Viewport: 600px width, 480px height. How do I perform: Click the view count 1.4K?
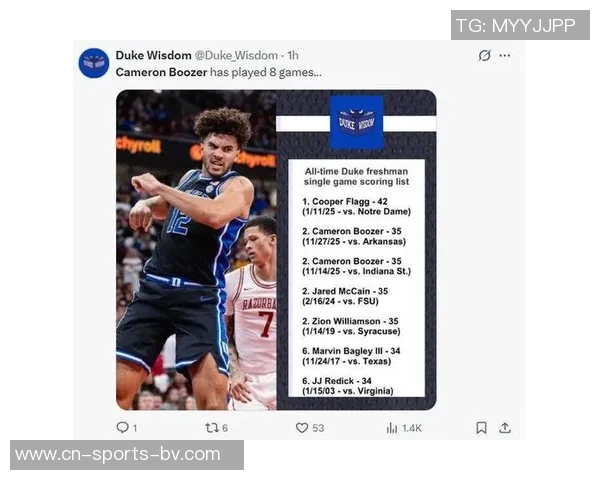point(412,428)
